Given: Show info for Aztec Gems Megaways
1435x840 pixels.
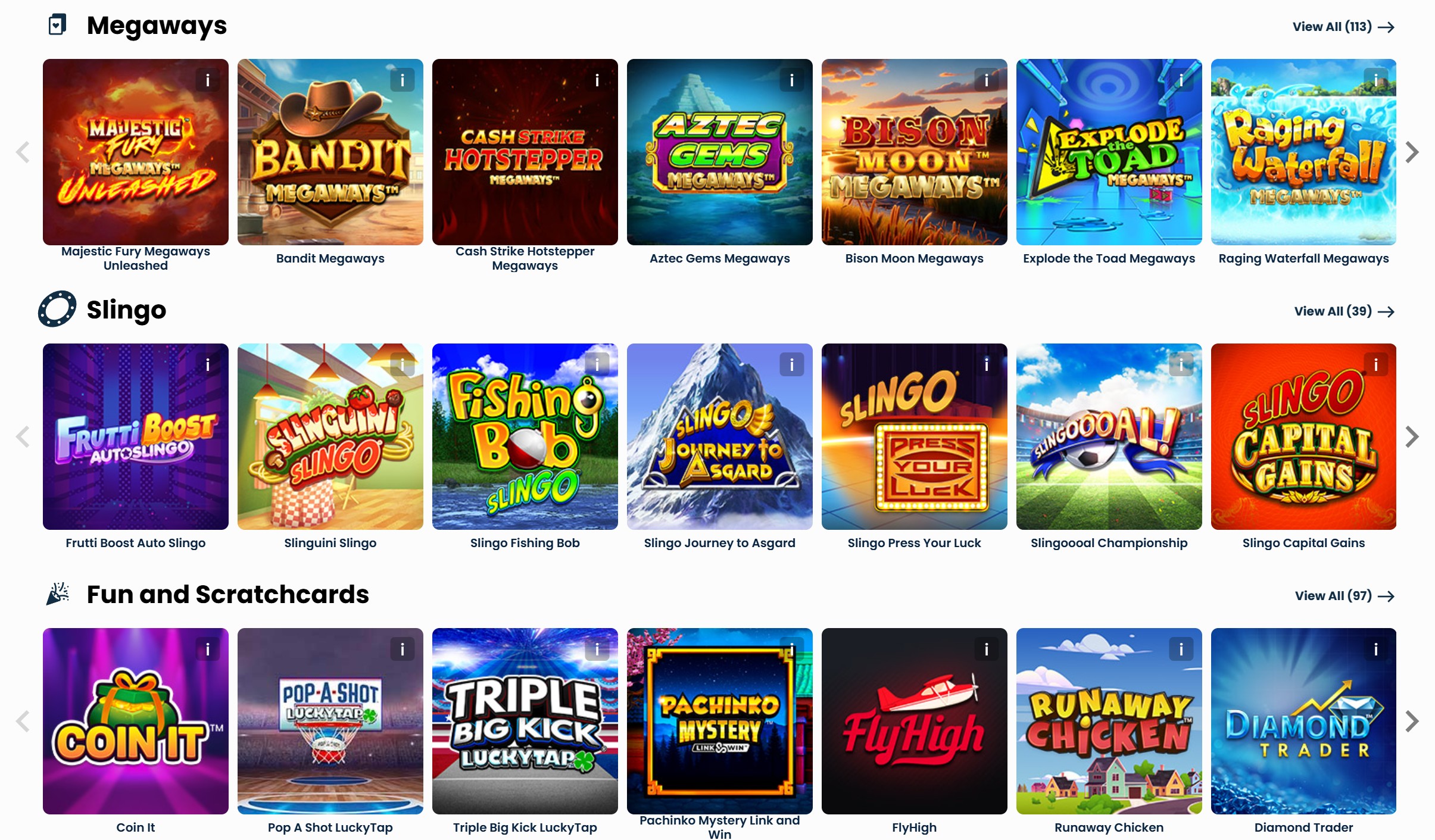Looking at the screenshot, I should click(x=792, y=80).
